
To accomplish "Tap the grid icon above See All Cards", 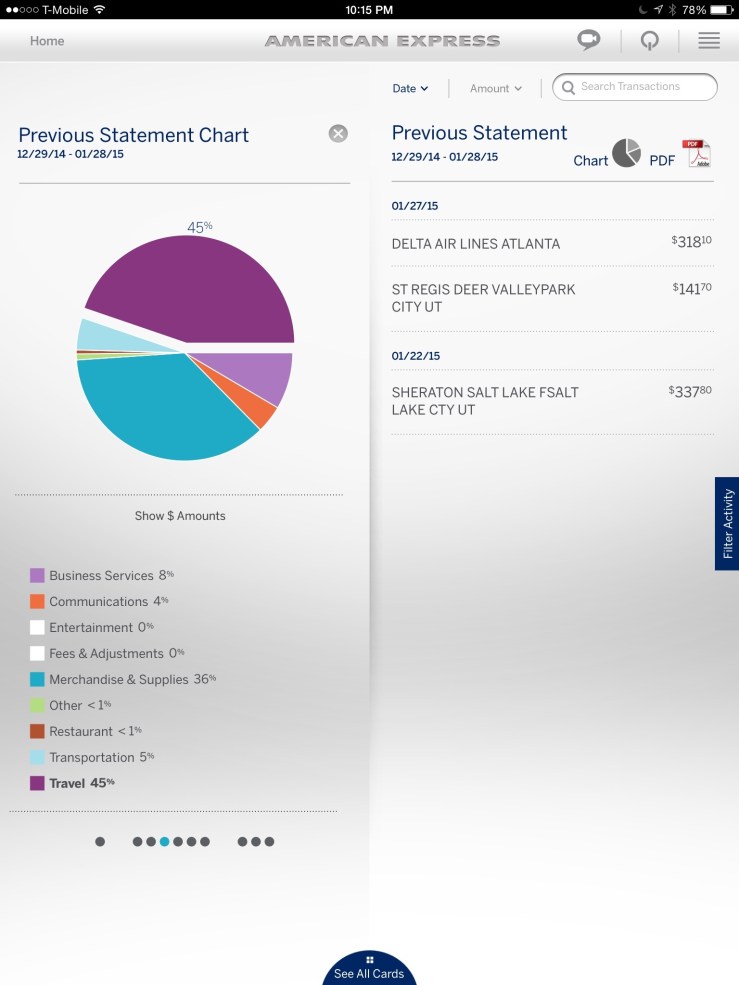I will point(369,960).
